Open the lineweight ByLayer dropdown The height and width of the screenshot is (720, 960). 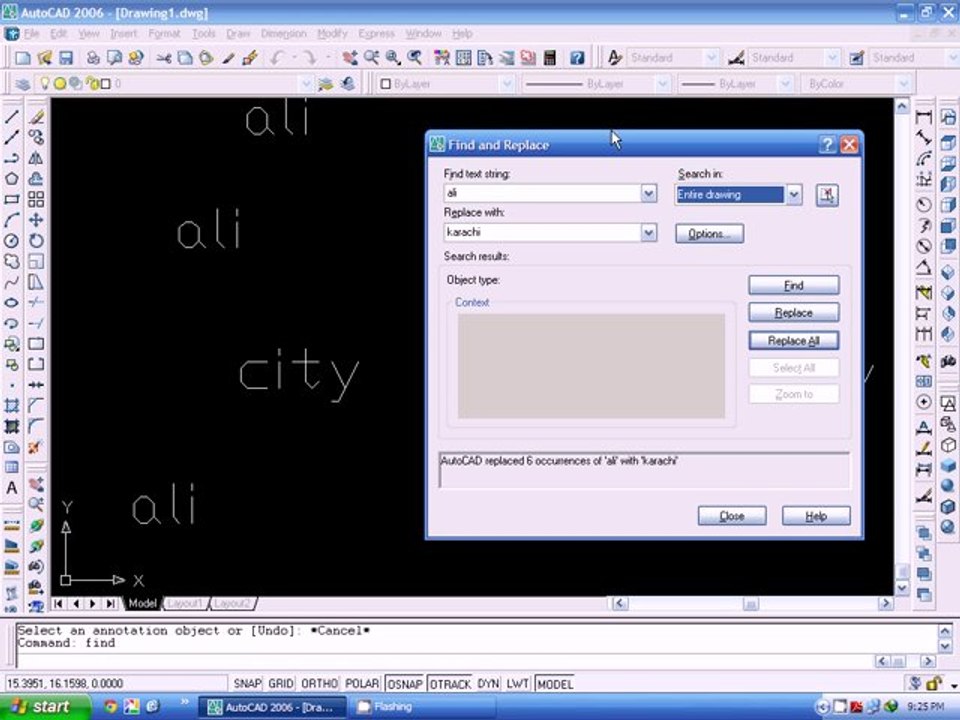point(786,84)
